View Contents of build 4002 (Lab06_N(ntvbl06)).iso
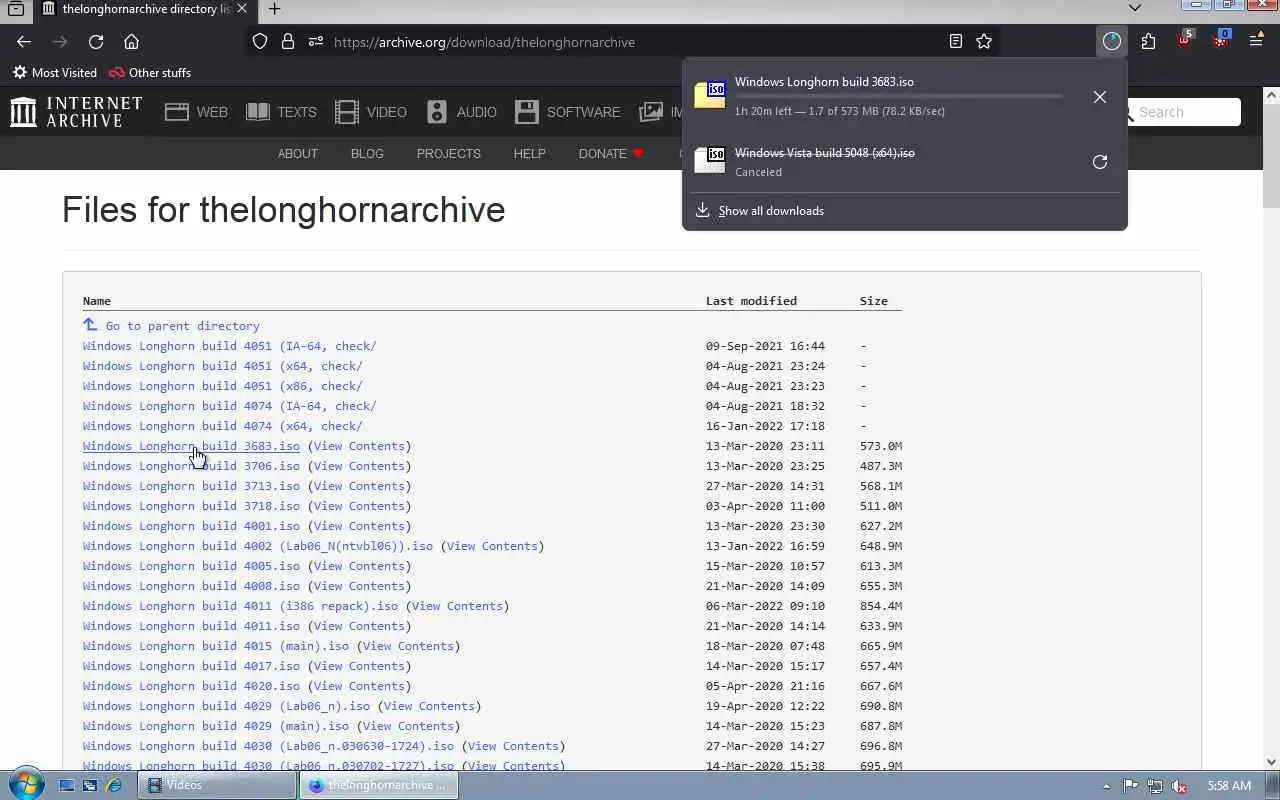This screenshot has width=1280, height=800. coord(493,546)
